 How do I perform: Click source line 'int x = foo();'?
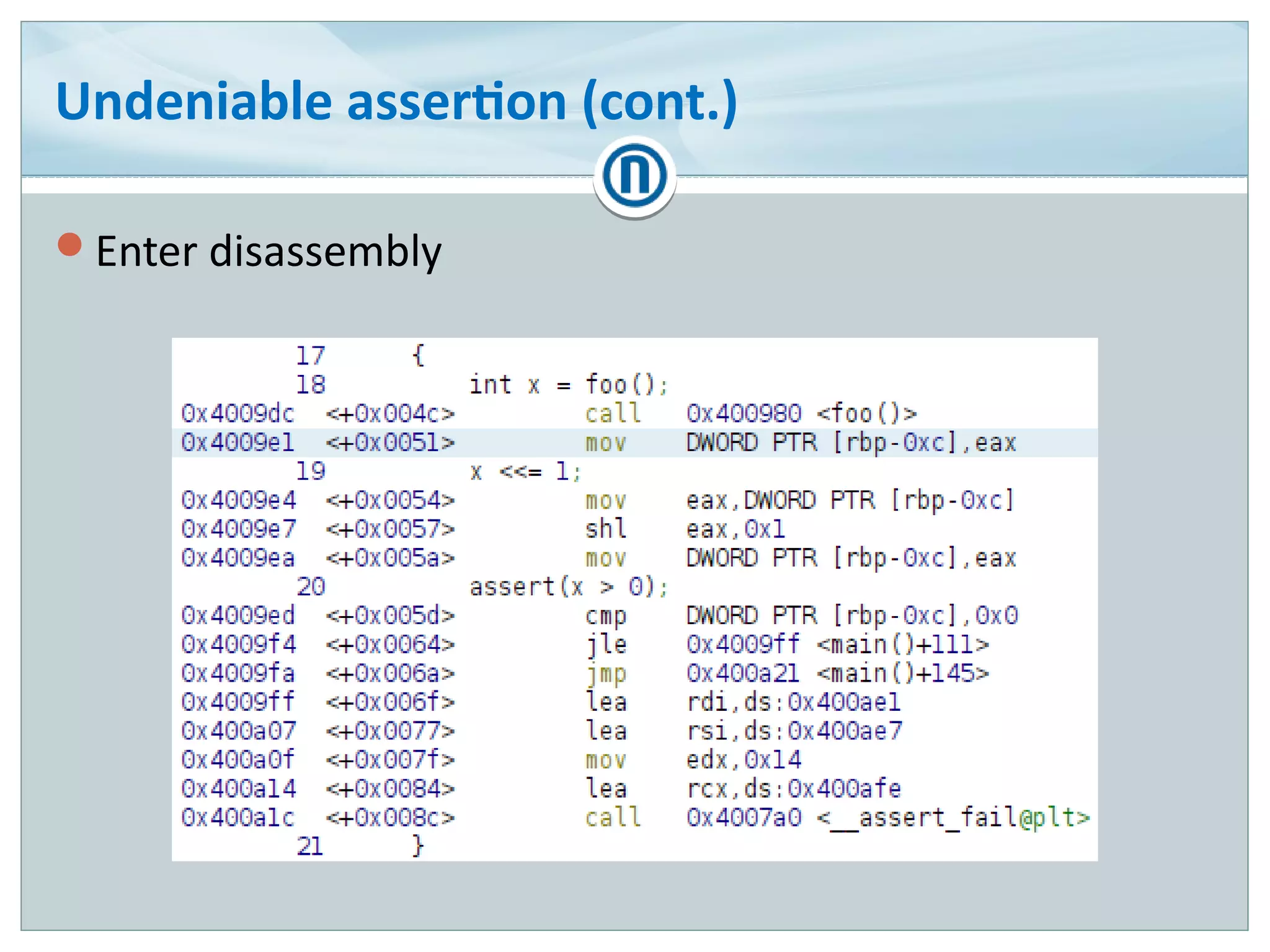coord(569,384)
